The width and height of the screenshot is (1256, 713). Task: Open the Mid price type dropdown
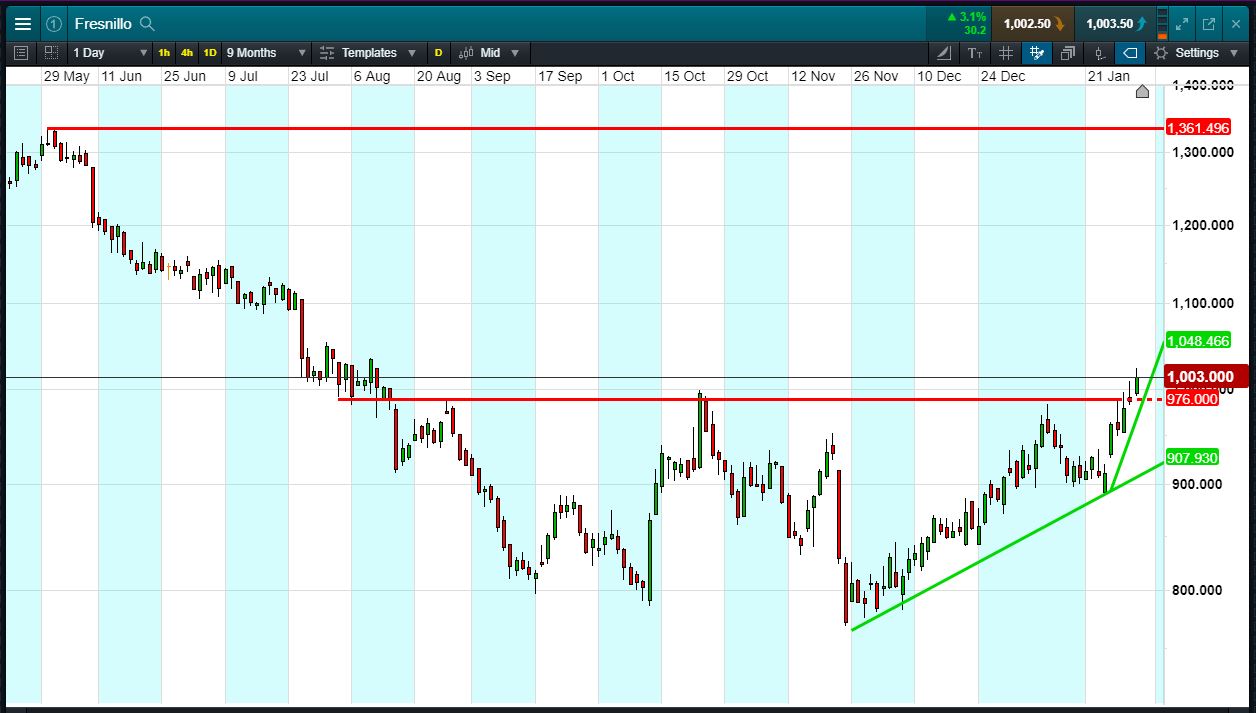[x=499, y=53]
